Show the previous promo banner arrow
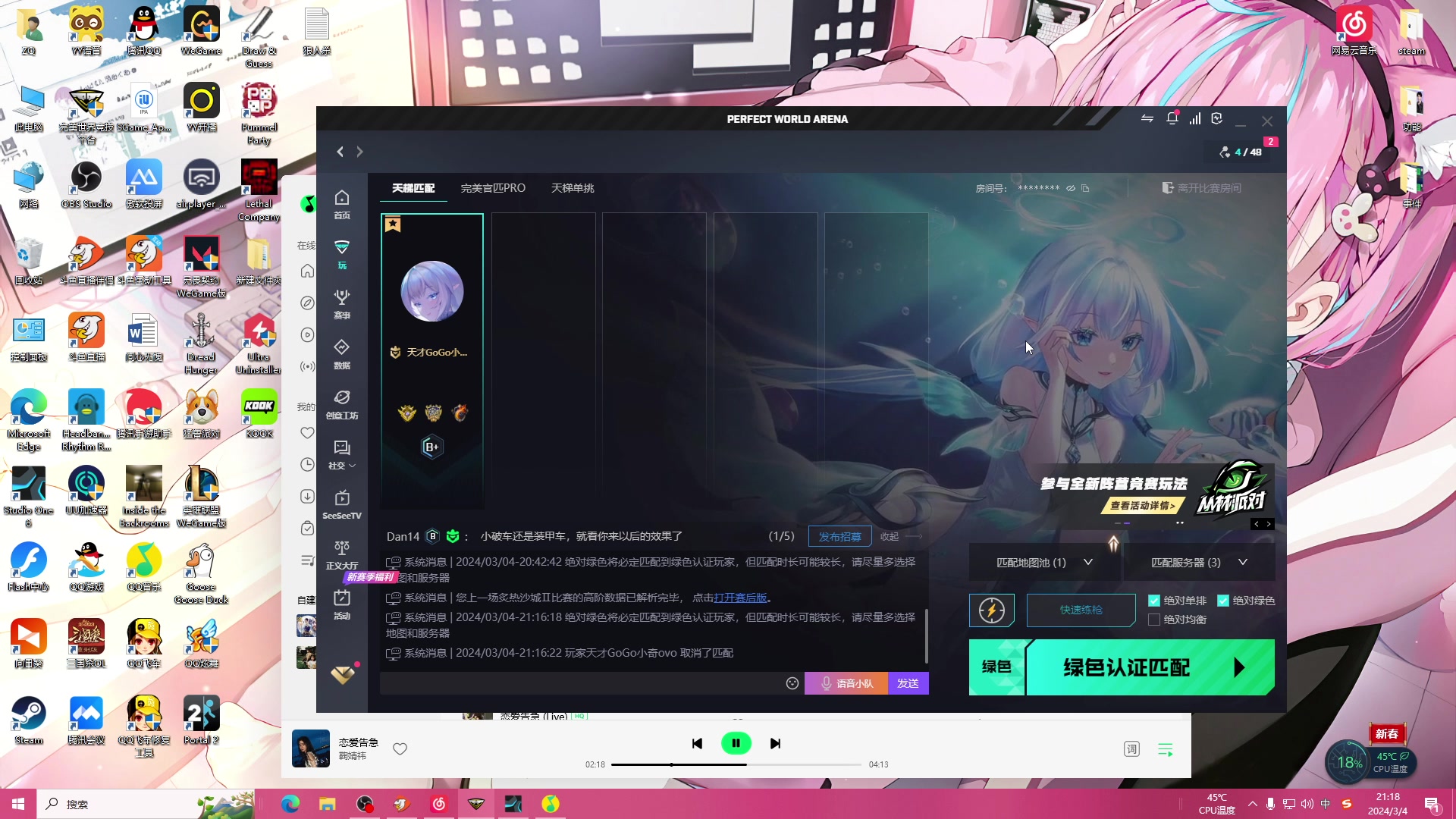 click(1257, 524)
